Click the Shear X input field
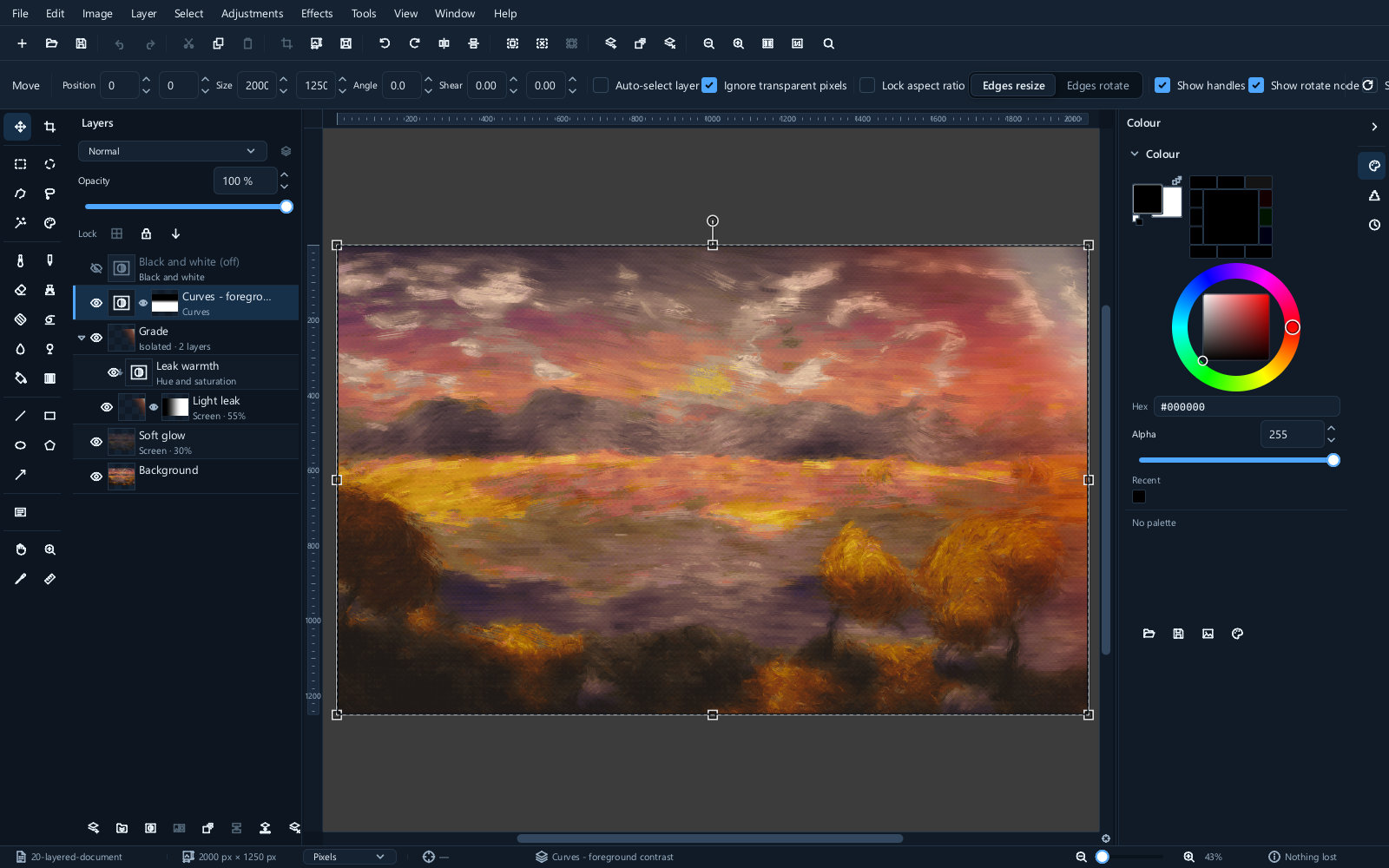 487,85
